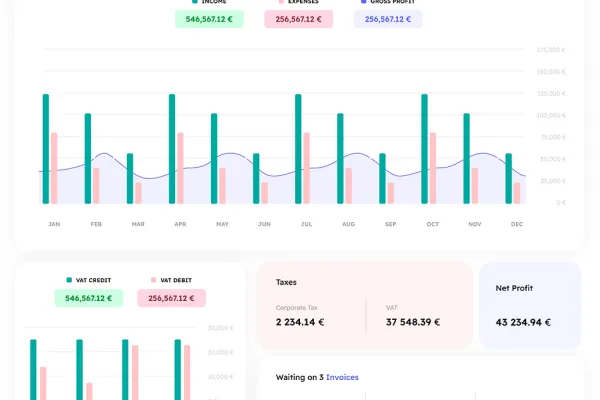Click the JUL month label
Viewport: 600px width, 400px height.
pyautogui.click(x=307, y=224)
